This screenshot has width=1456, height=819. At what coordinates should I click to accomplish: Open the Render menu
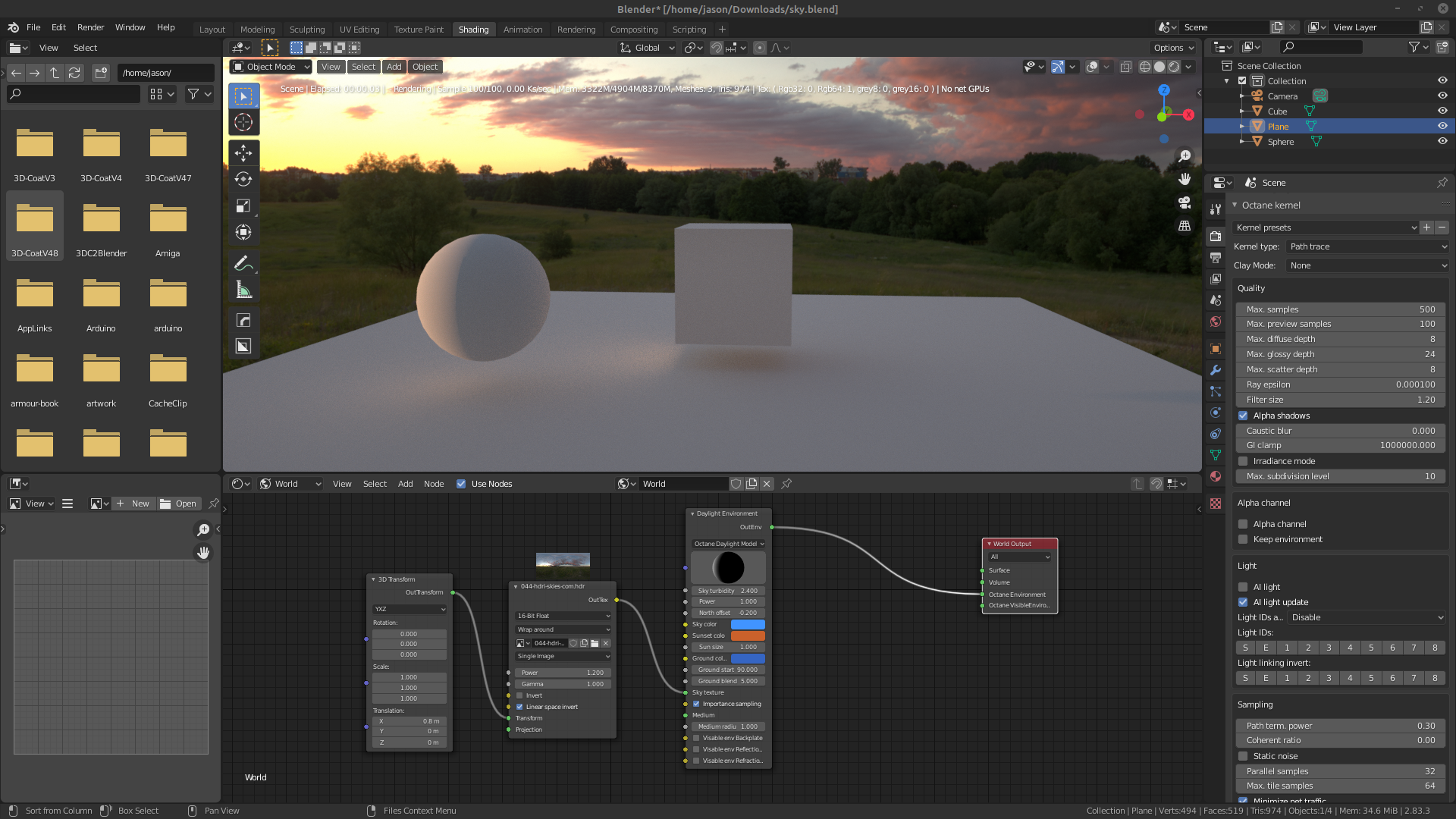[90, 27]
